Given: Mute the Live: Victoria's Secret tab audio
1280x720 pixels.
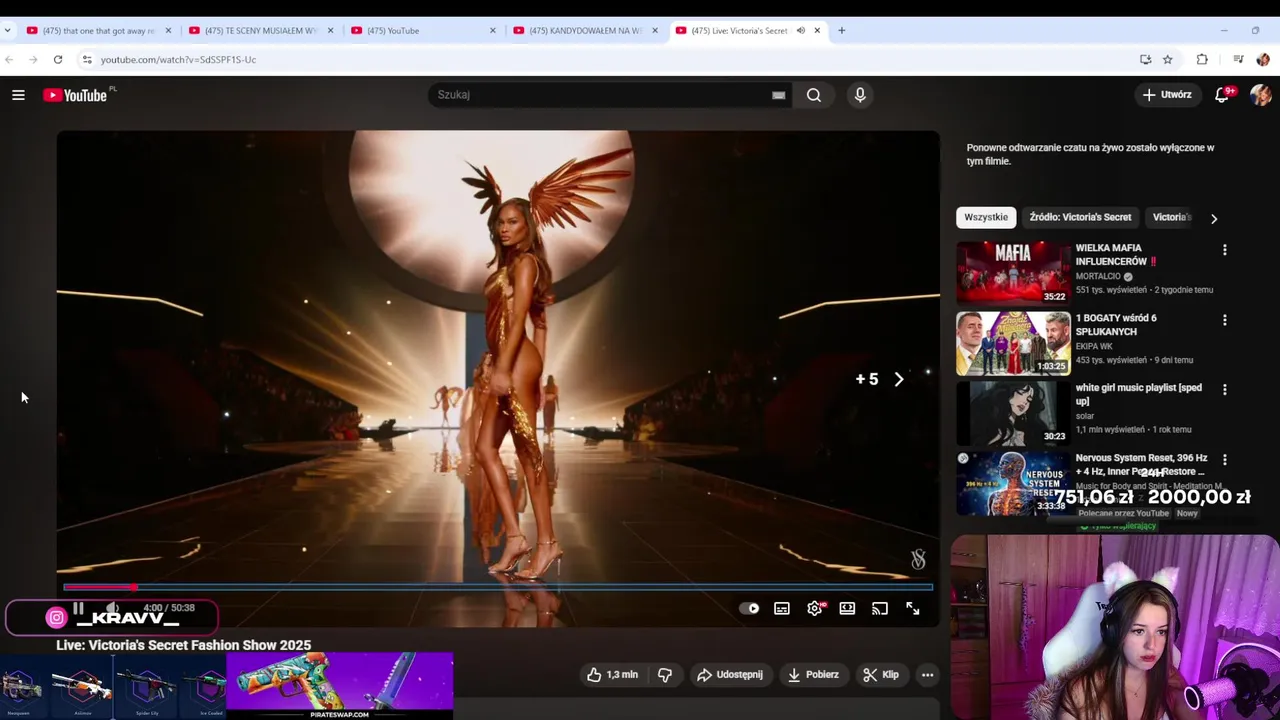Looking at the screenshot, I should (800, 31).
